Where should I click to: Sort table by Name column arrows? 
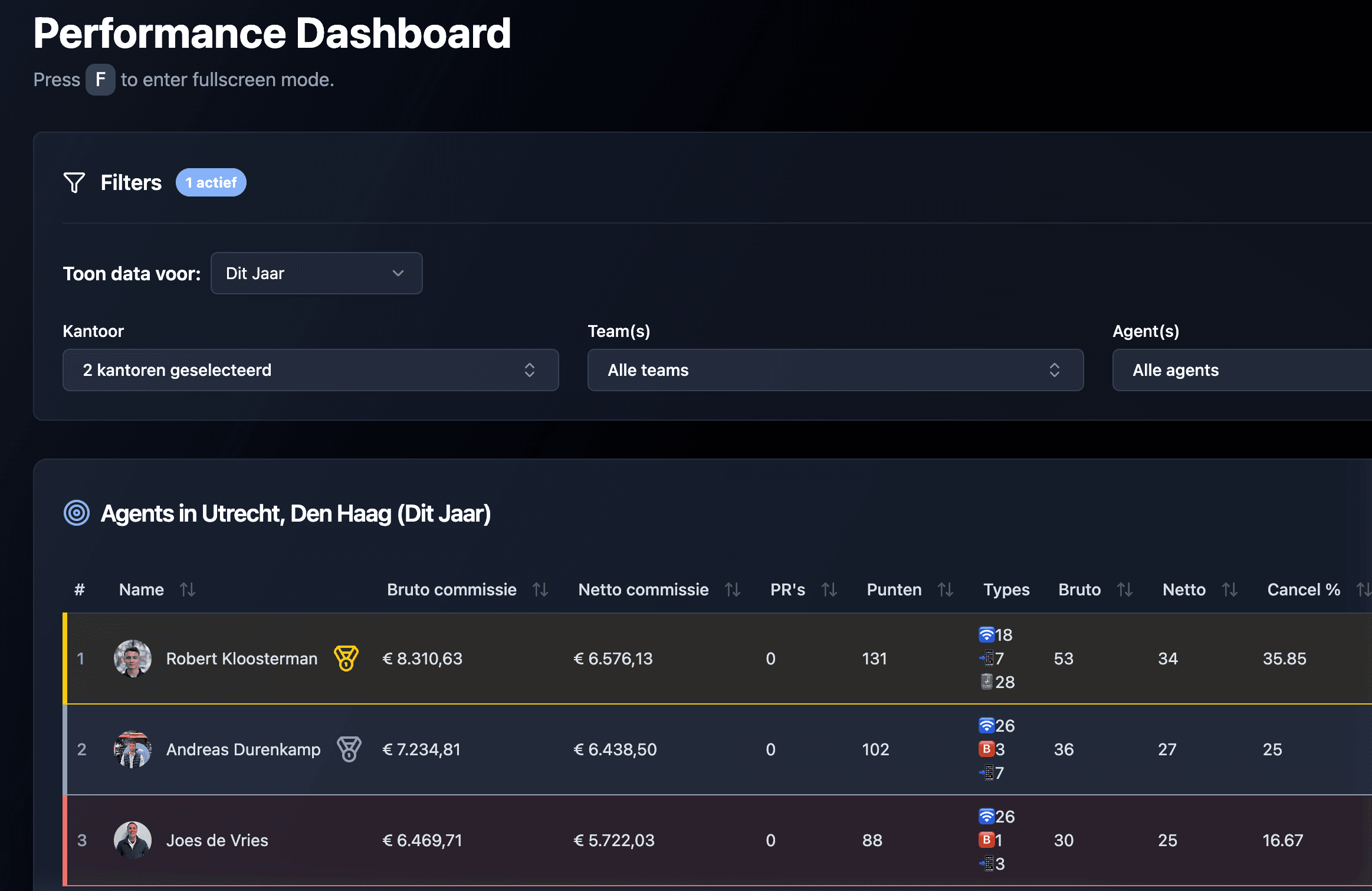(x=188, y=589)
